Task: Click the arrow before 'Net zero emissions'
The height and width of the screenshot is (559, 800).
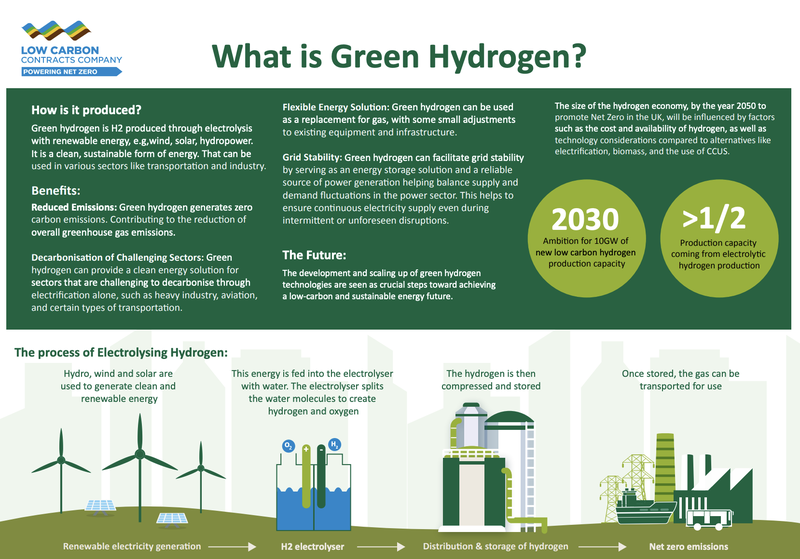Action: pyautogui.click(x=602, y=547)
